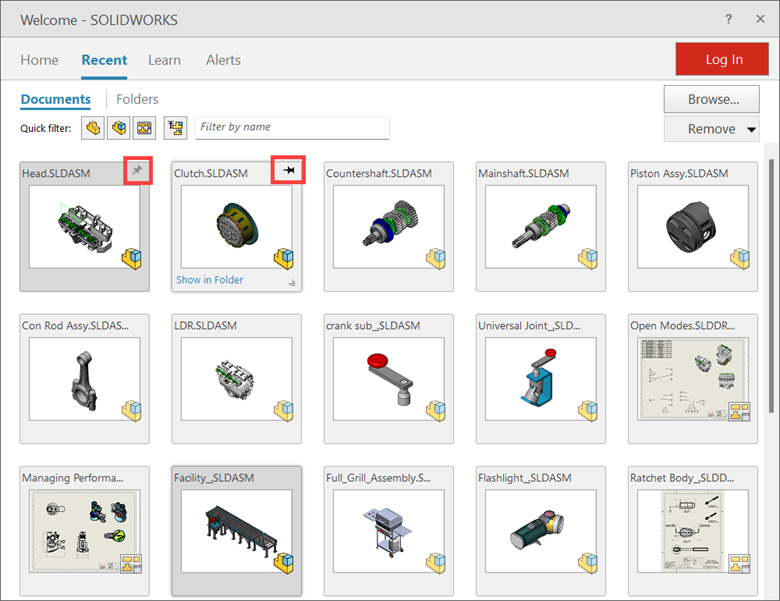Filter recent documents by drawings
Viewport: 780px width, 601px height.
[x=144, y=128]
